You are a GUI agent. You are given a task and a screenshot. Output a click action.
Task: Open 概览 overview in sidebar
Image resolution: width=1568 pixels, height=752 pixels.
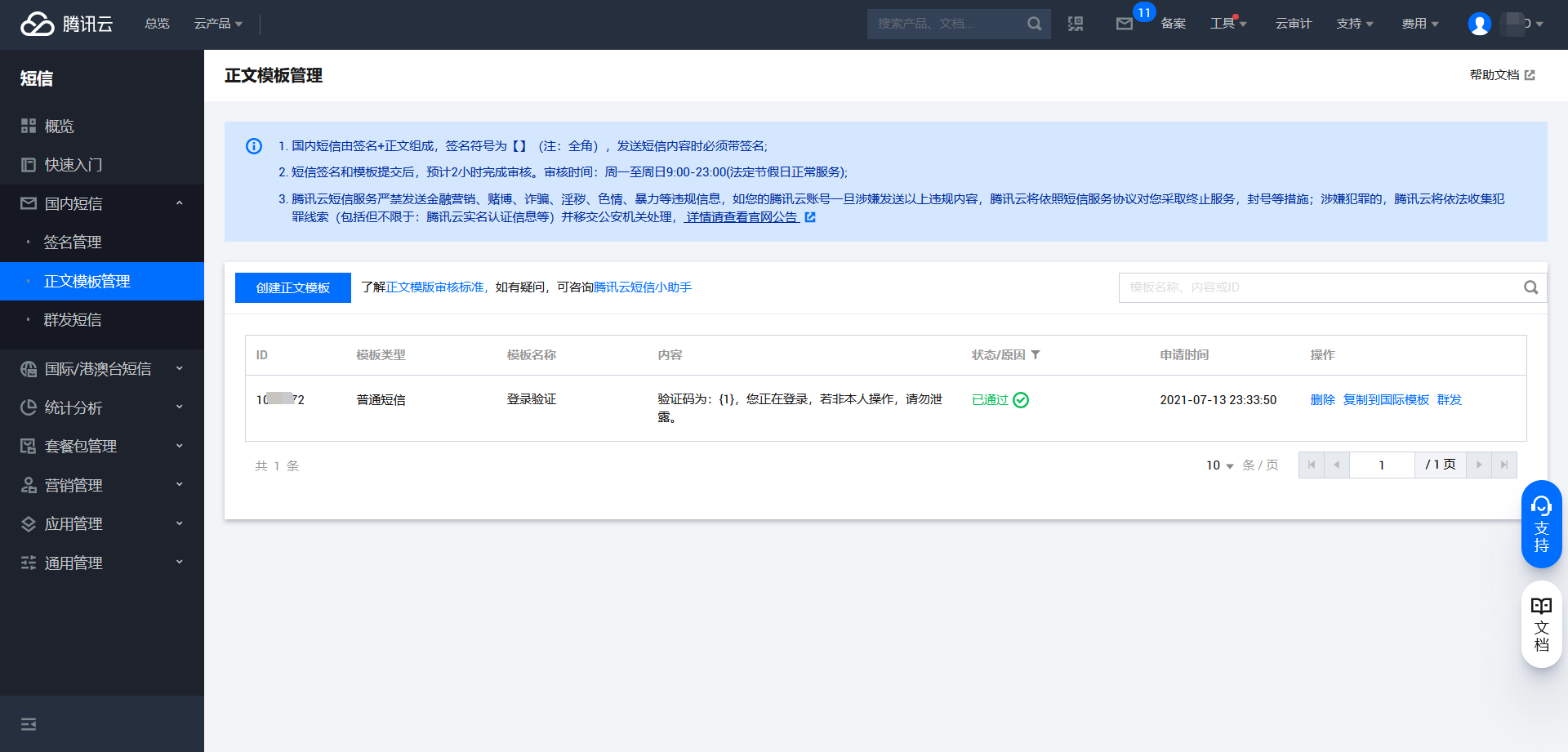pos(102,126)
